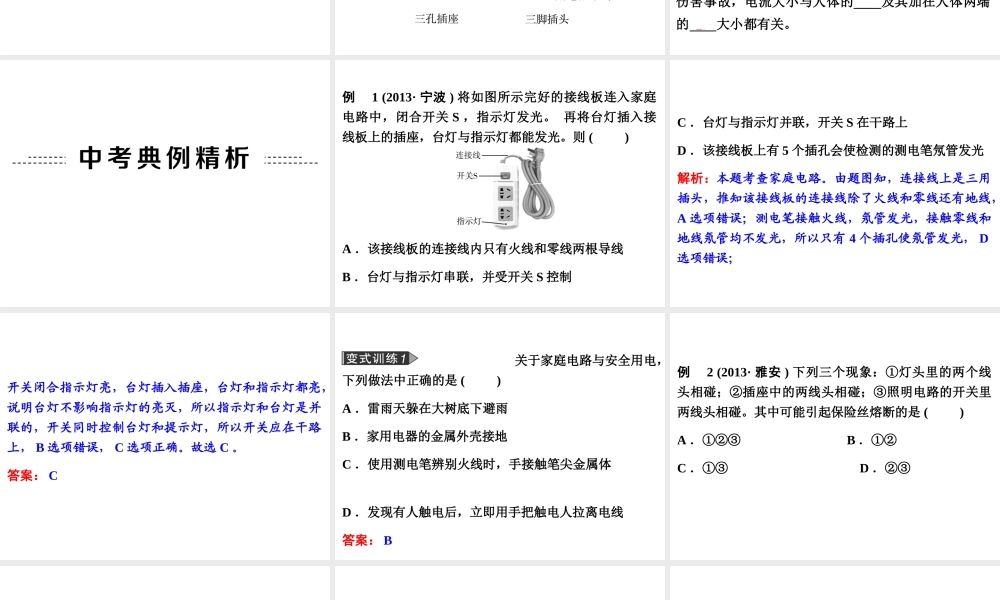Click the 三脚插头 caption label

pos(547,19)
